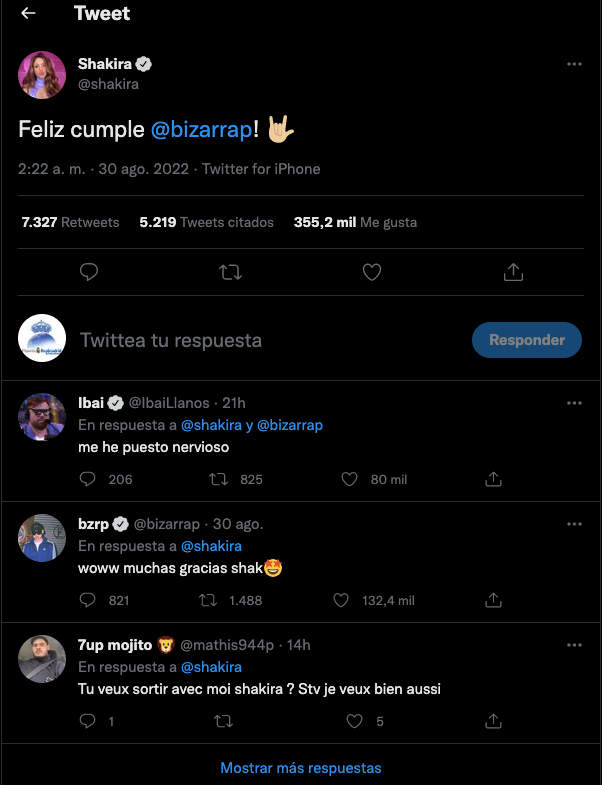Open more options on Shakira's tweet
602x785 pixels.
pyautogui.click(x=574, y=64)
